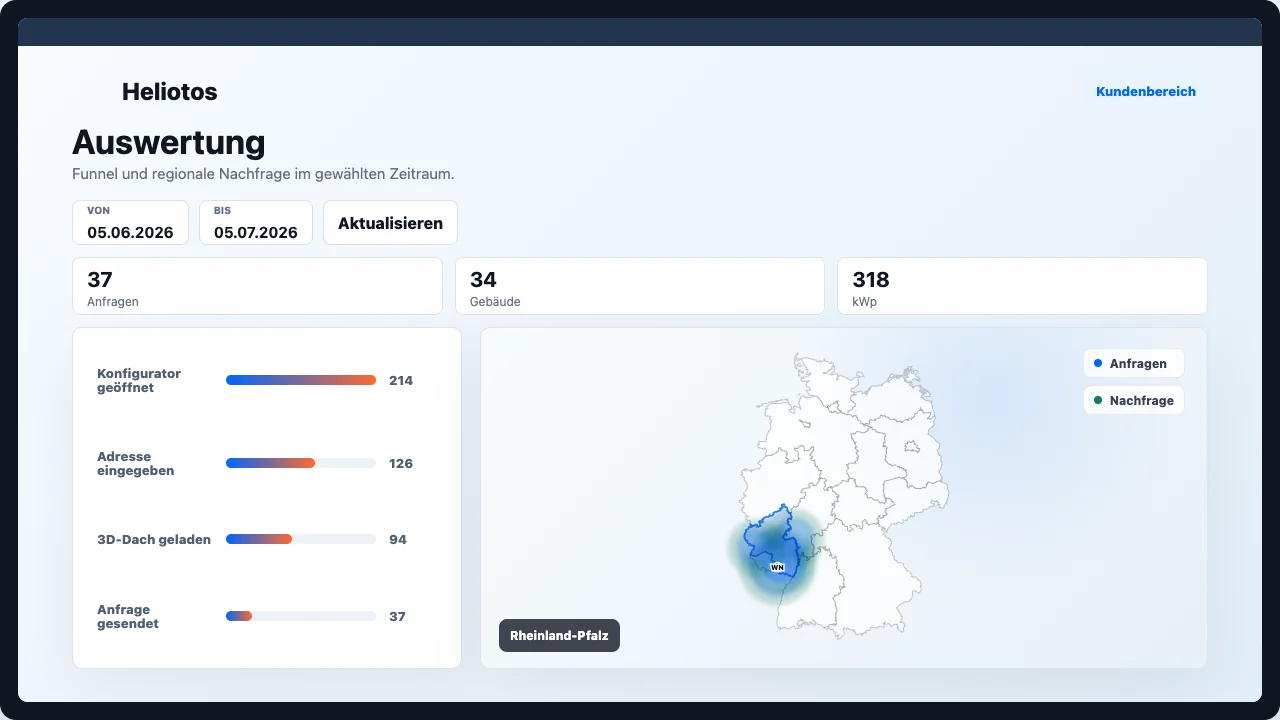Toggle the Nachfrage map legend
This screenshot has width=1280, height=720.
pos(1133,400)
